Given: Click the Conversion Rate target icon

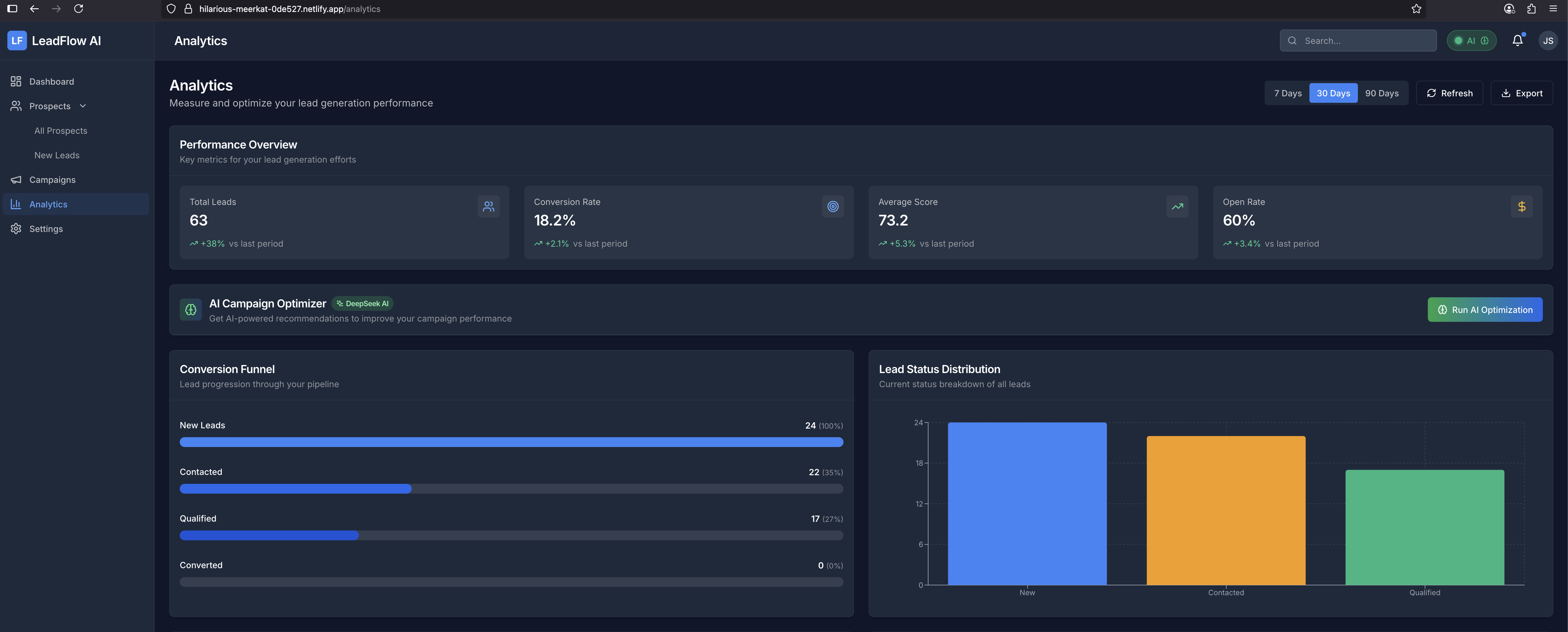Looking at the screenshot, I should tap(832, 206).
